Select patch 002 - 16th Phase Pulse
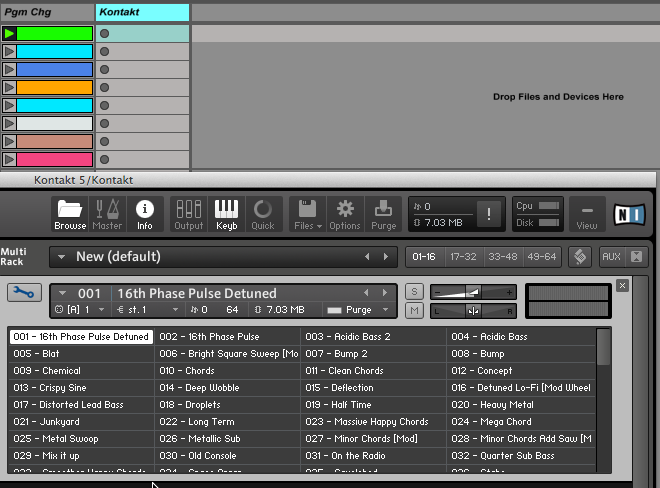 point(227,336)
